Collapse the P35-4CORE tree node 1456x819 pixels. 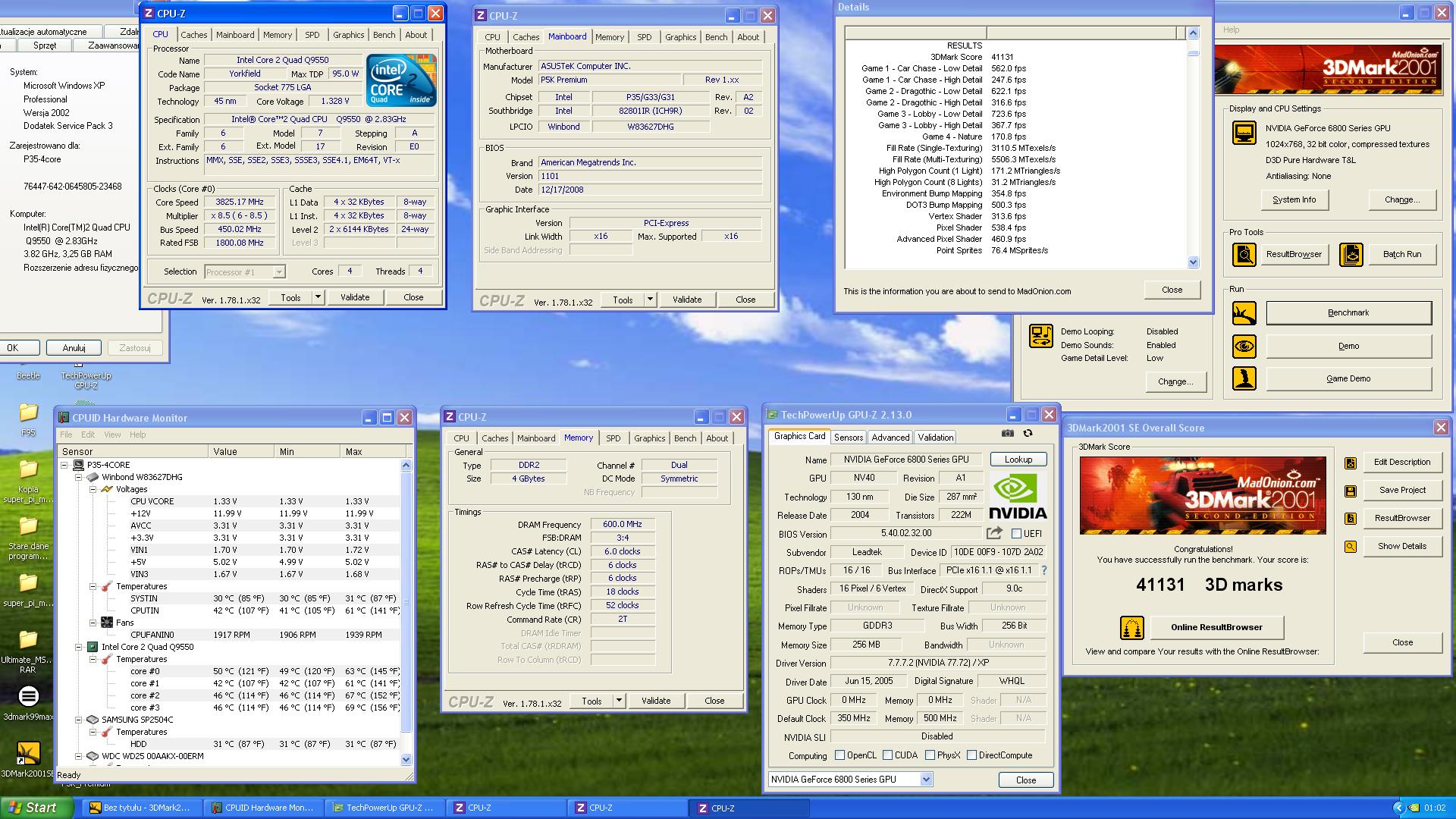[64, 465]
